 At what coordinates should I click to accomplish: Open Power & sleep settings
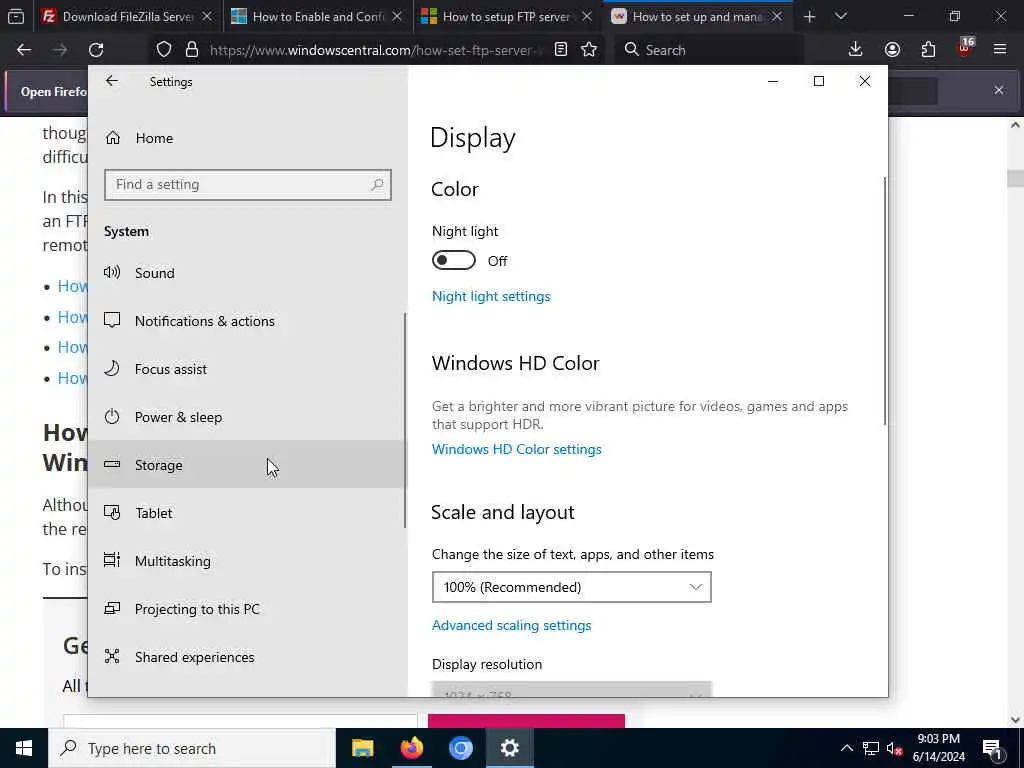pos(247,417)
